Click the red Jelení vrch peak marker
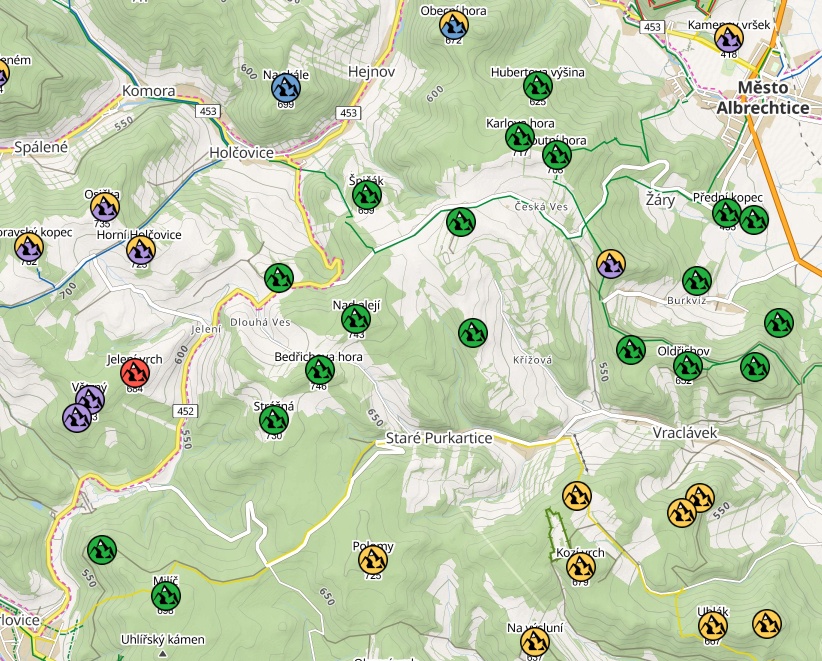The image size is (822, 661). point(135,373)
